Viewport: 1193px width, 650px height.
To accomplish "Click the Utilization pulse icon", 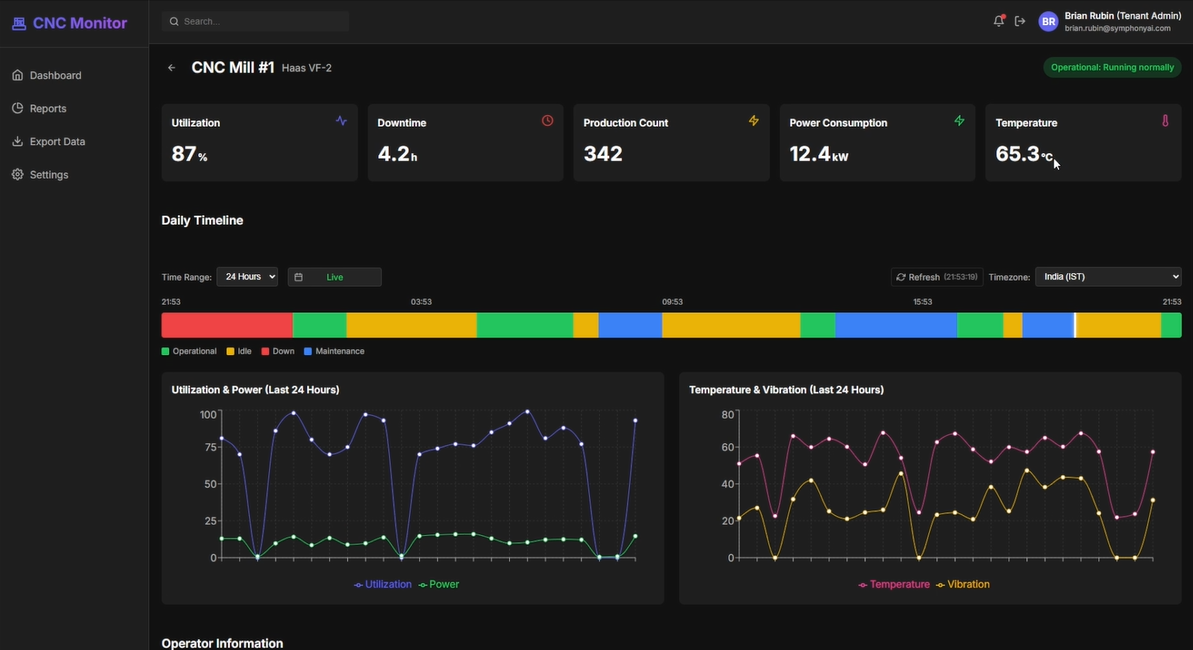I will point(341,121).
